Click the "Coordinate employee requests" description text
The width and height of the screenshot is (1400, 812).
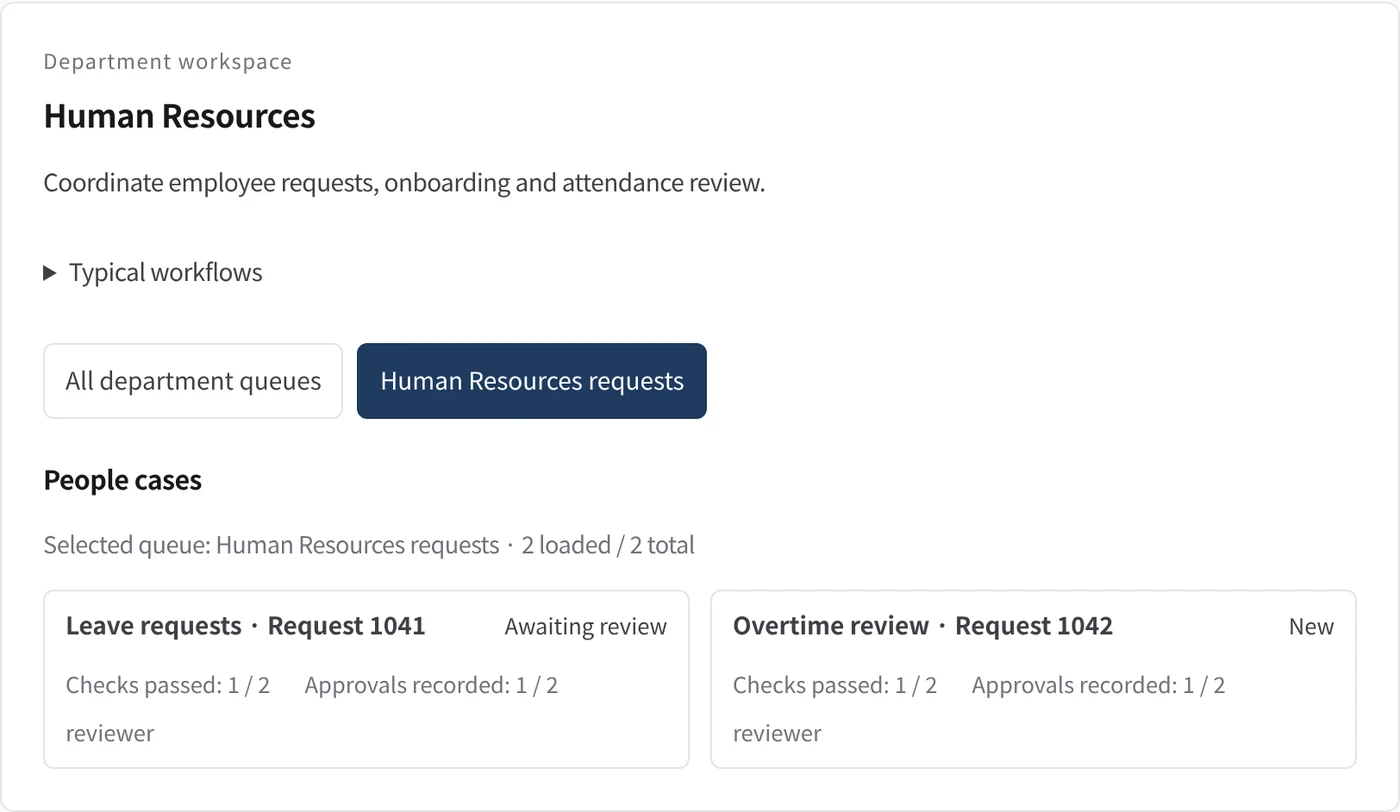404,184
